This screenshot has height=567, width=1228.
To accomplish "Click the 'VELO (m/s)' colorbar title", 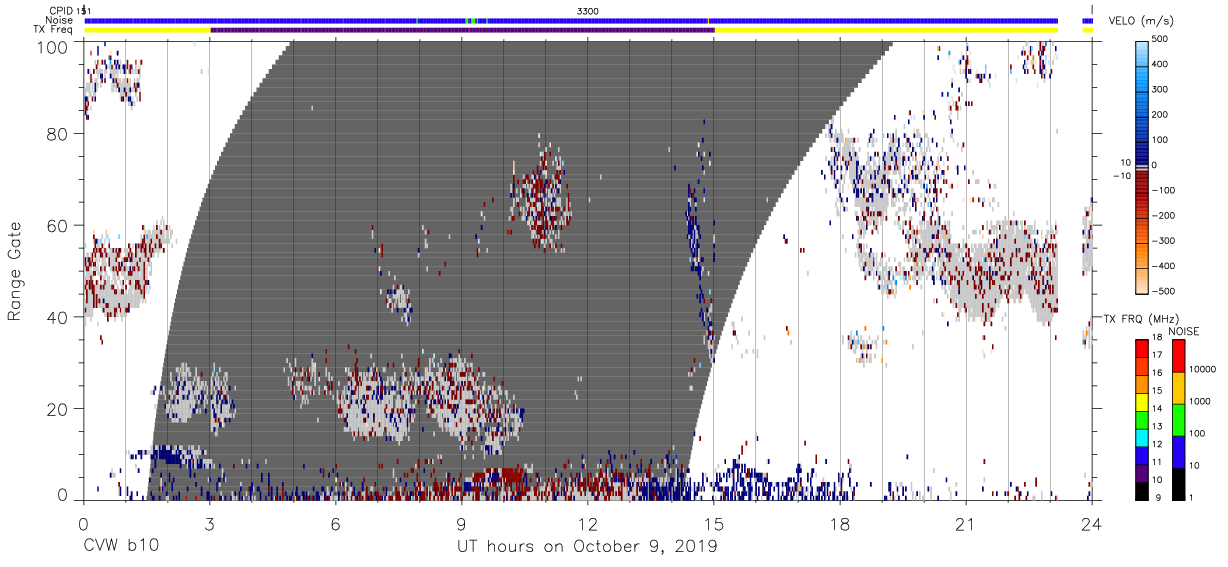I will (x=1143, y=22).
